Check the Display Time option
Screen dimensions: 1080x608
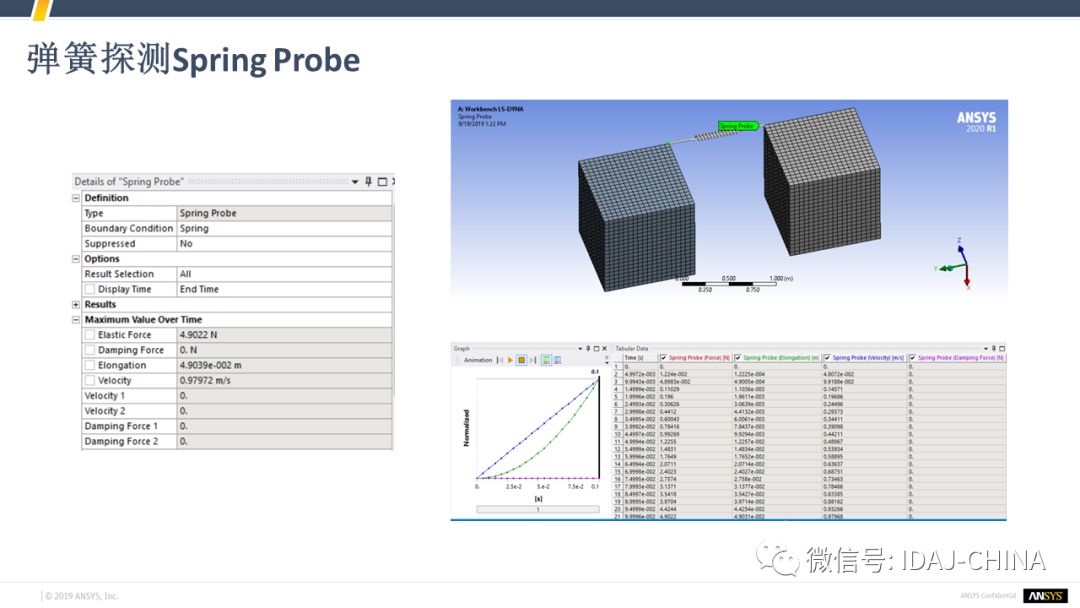(x=90, y=289)
